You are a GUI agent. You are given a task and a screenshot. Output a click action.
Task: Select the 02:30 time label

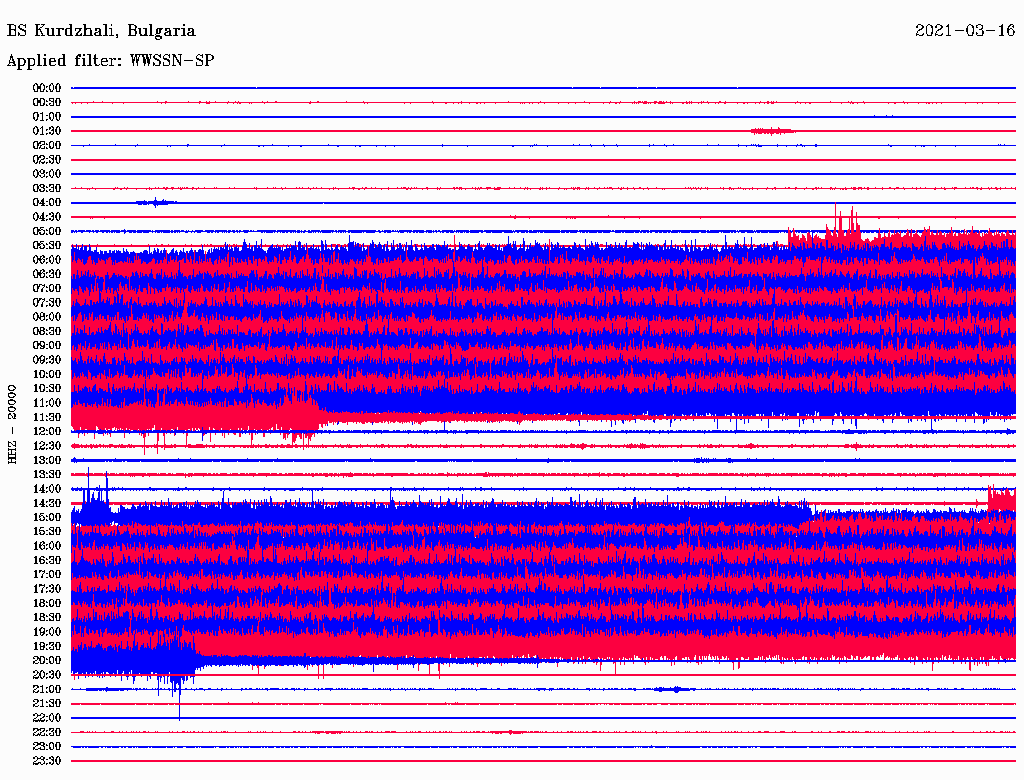pos(47,159)
